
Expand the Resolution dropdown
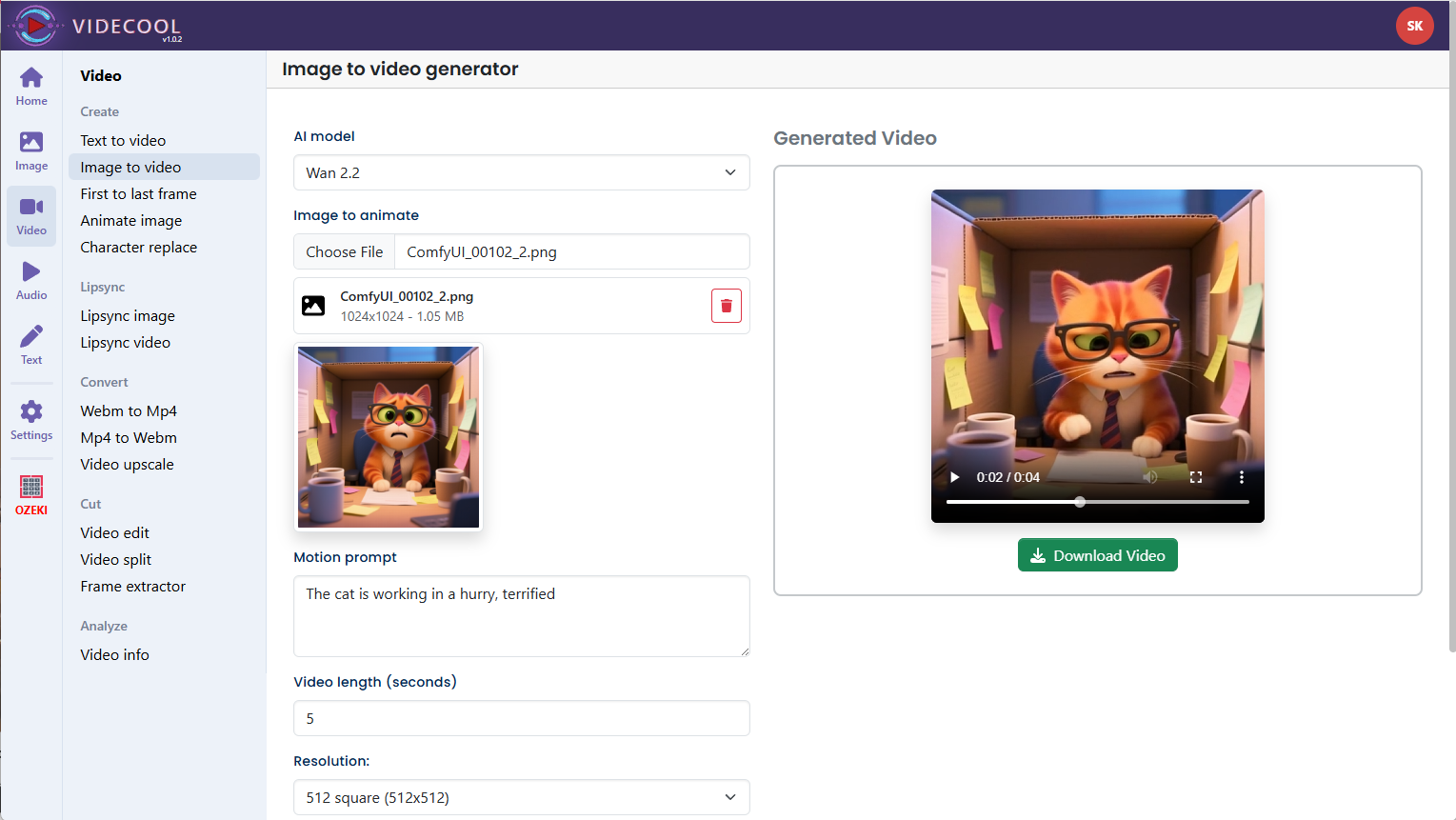pos(521,797)
